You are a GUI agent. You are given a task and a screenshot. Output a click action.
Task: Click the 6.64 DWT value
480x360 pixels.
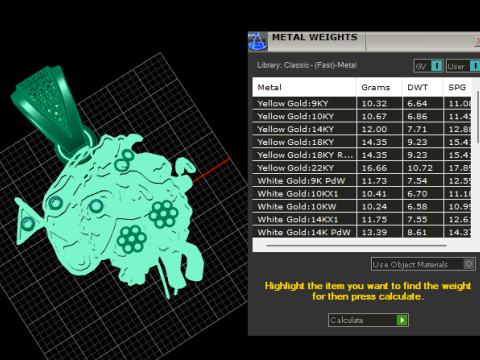417,103
